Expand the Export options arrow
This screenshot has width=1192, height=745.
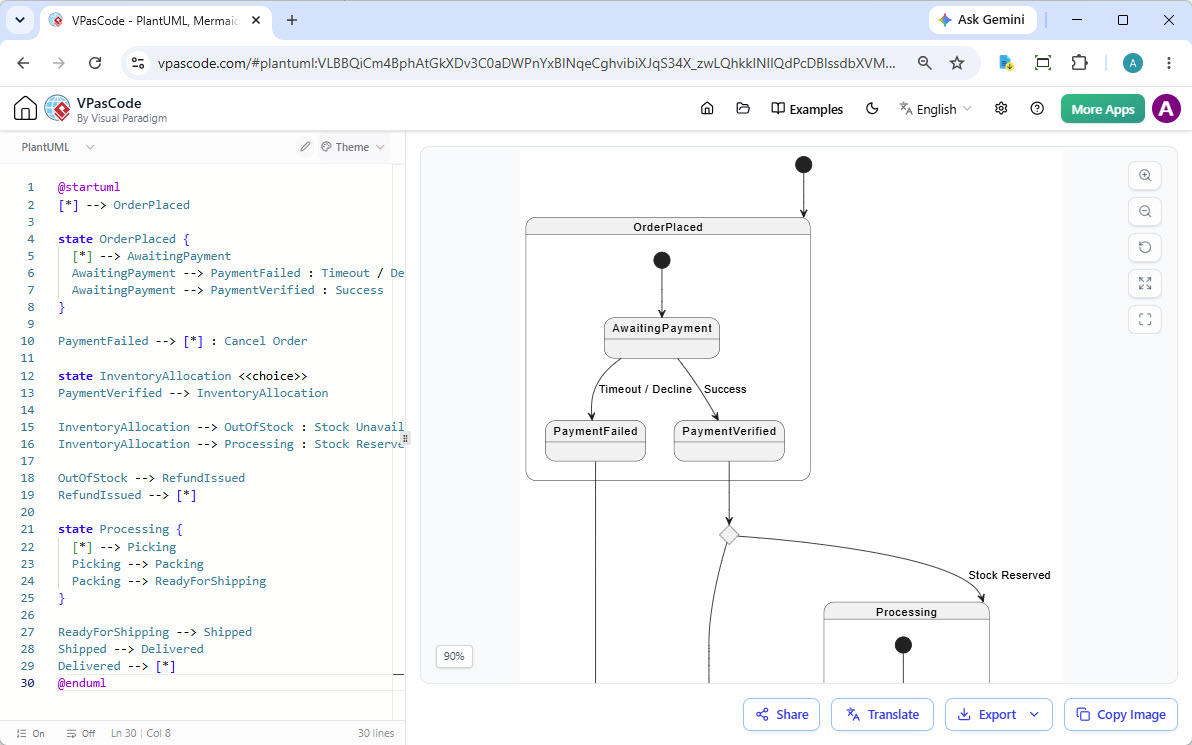pos(1034,715)
